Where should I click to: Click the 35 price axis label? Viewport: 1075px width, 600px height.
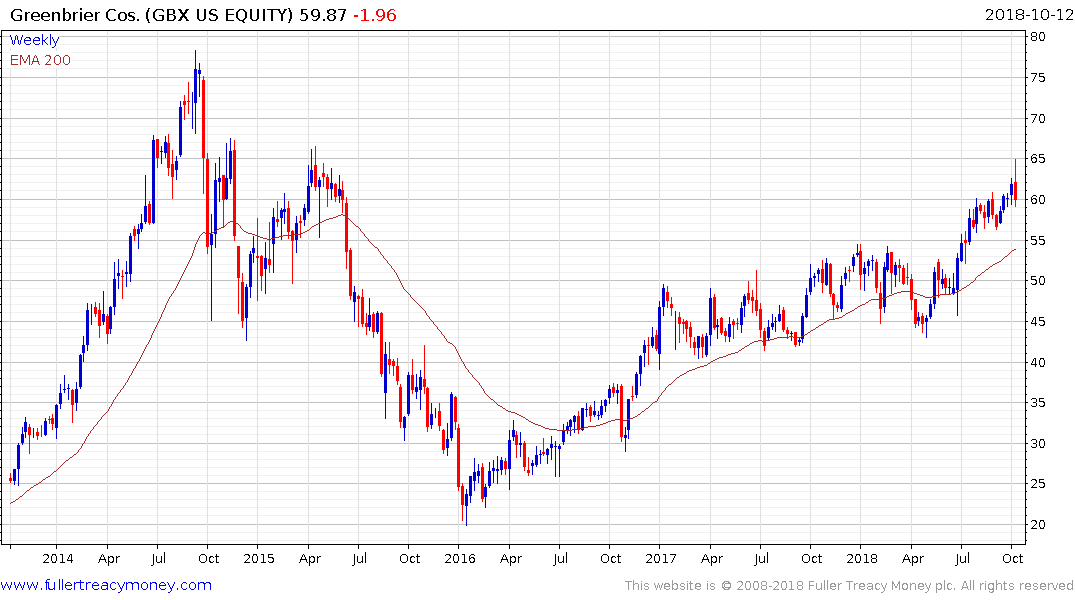(1037, 403)
